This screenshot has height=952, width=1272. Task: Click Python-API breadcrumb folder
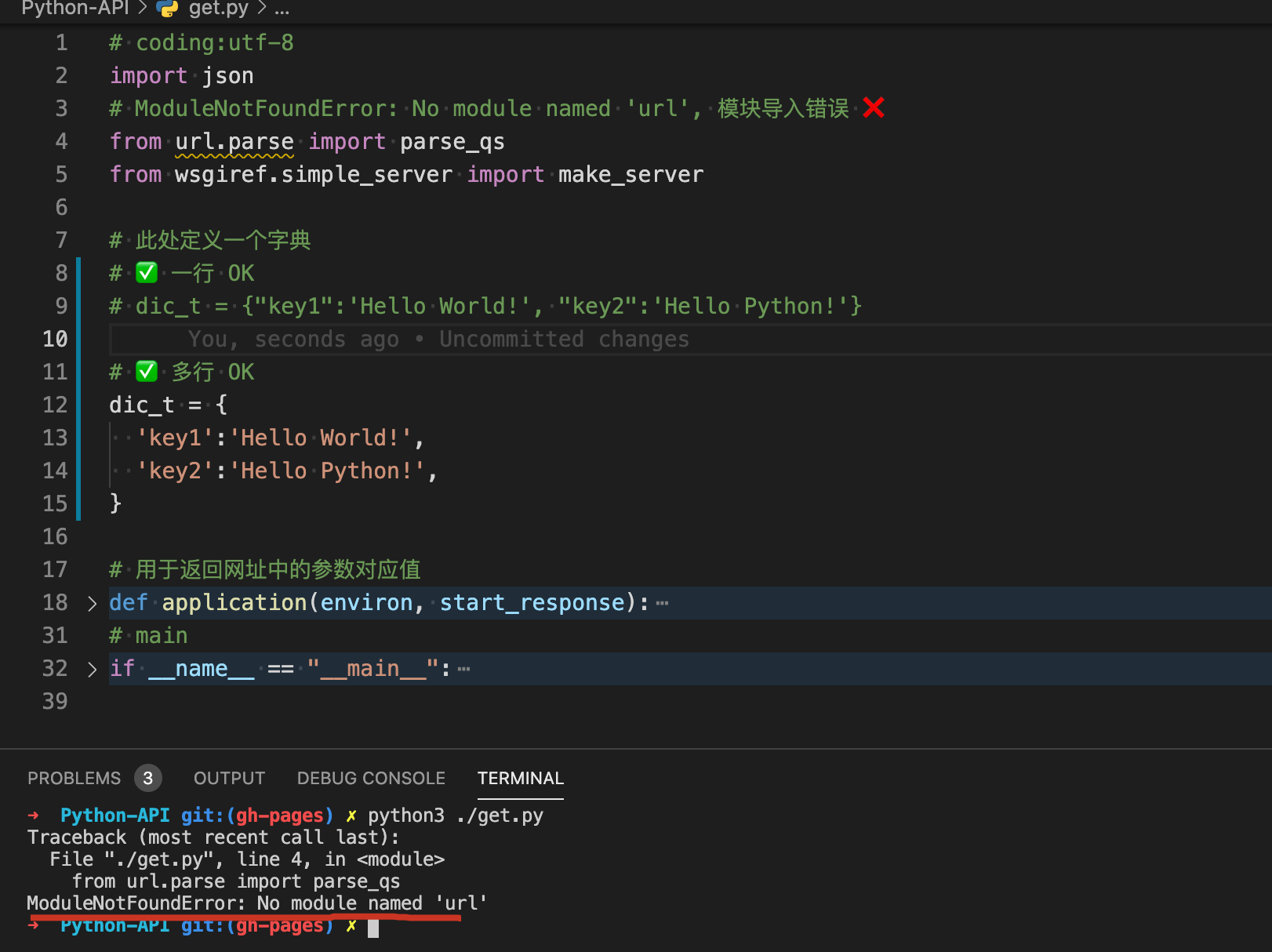click(75, 9)
